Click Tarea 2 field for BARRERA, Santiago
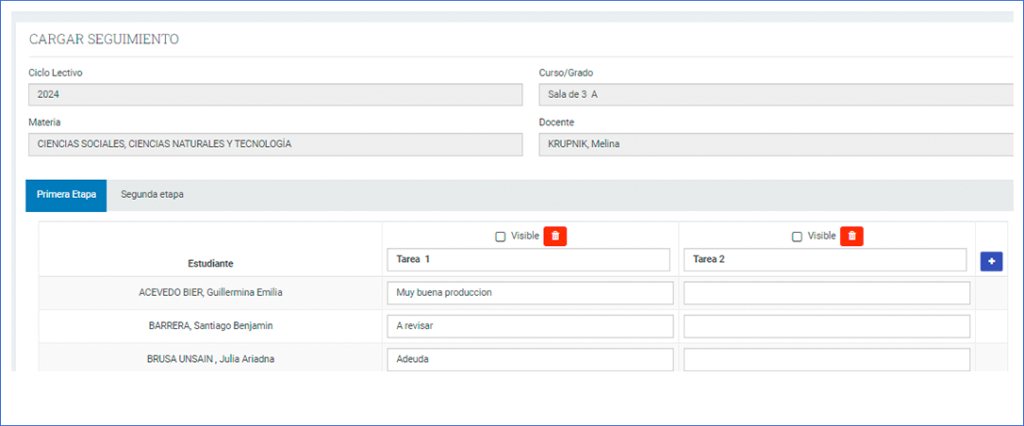1024x426 pixels. tap(826, 326)
